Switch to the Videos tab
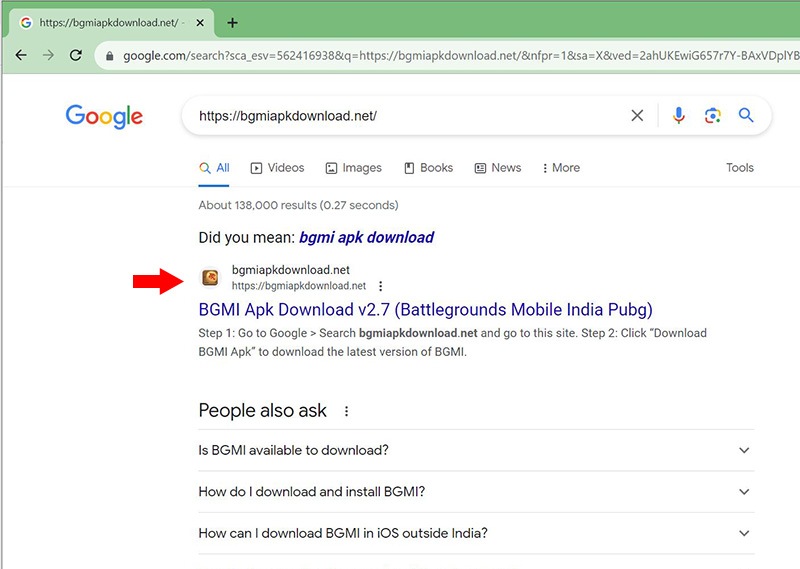 pyautogui.click(x=277, y=168)
